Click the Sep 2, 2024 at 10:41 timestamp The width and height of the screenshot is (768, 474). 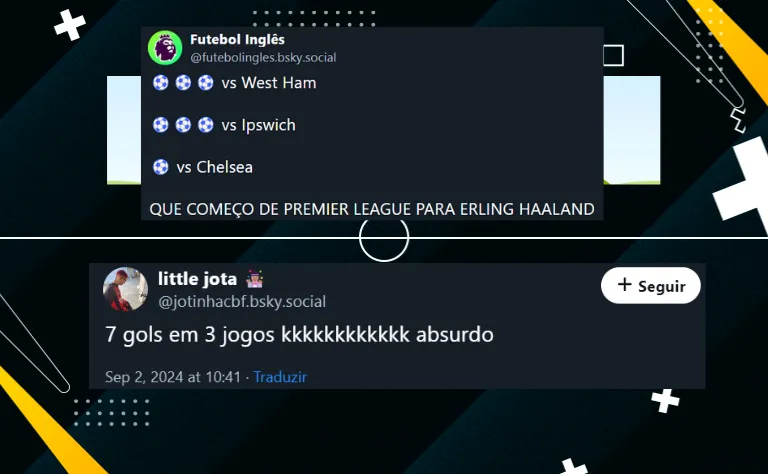pos(173,377)
